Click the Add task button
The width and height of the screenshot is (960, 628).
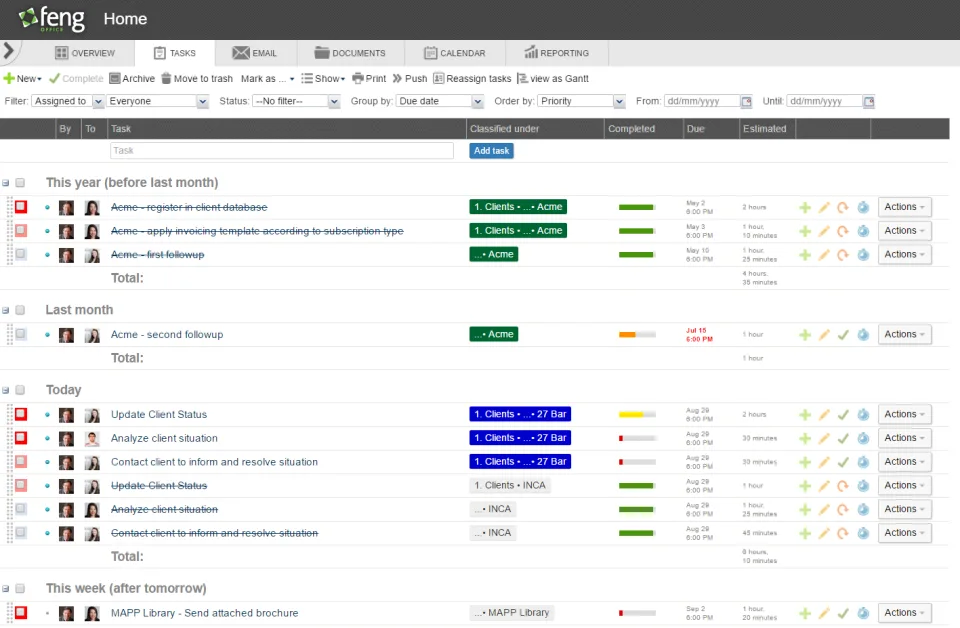492,151
